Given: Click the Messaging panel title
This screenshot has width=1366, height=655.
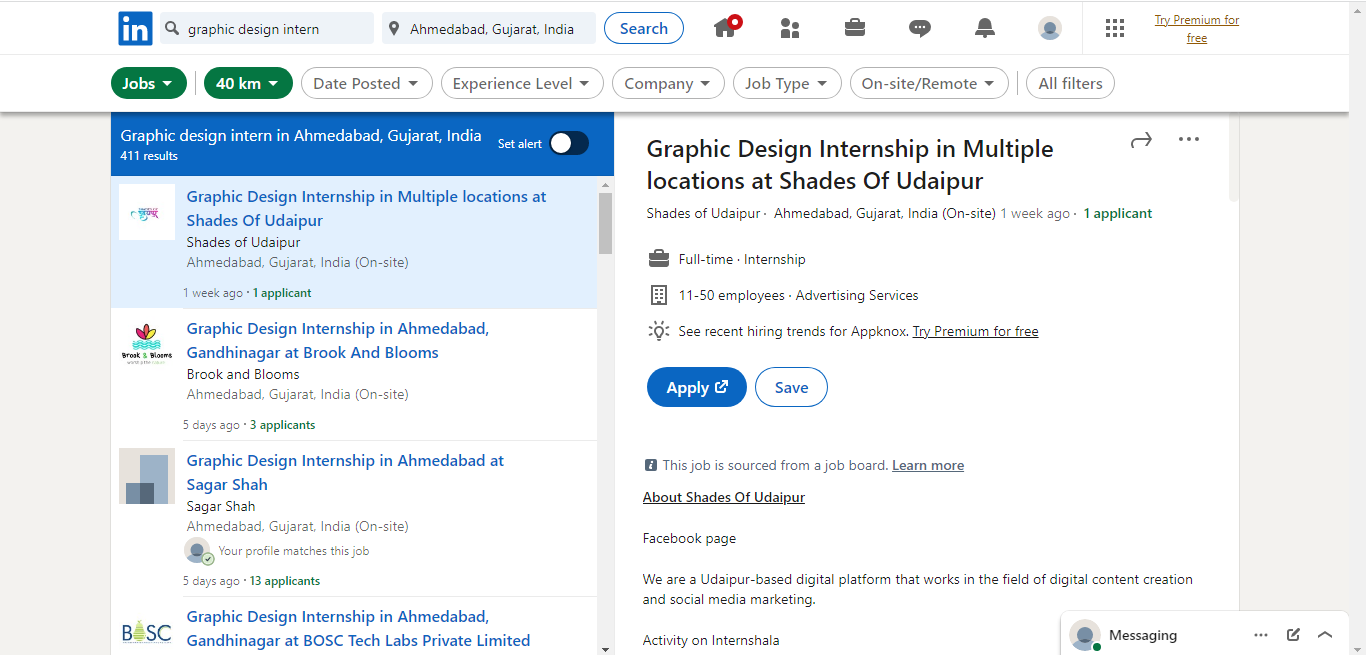Looking at the screenshot, I should tap(1143, 635).
